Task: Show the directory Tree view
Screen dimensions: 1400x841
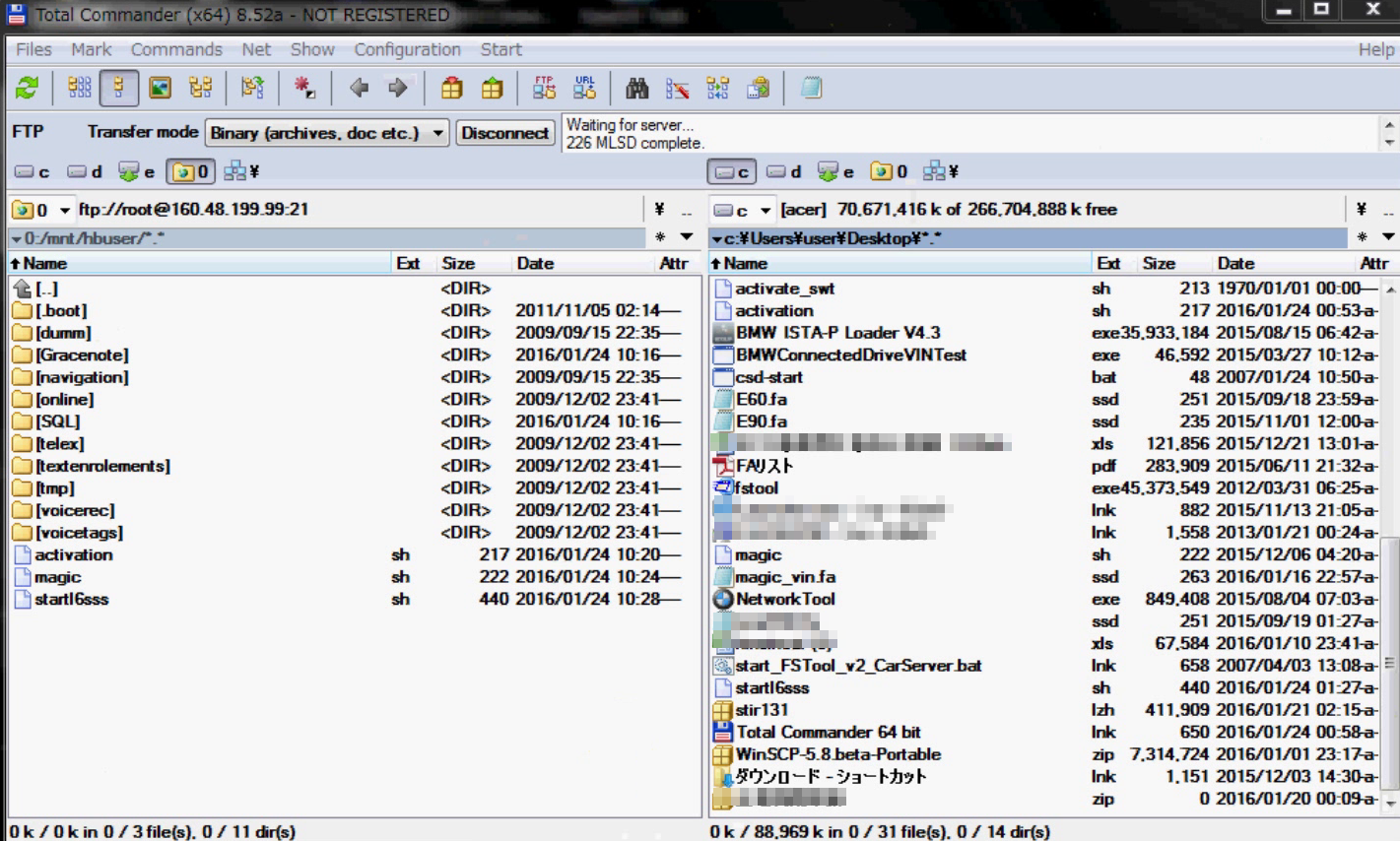Action: [201, 89]
